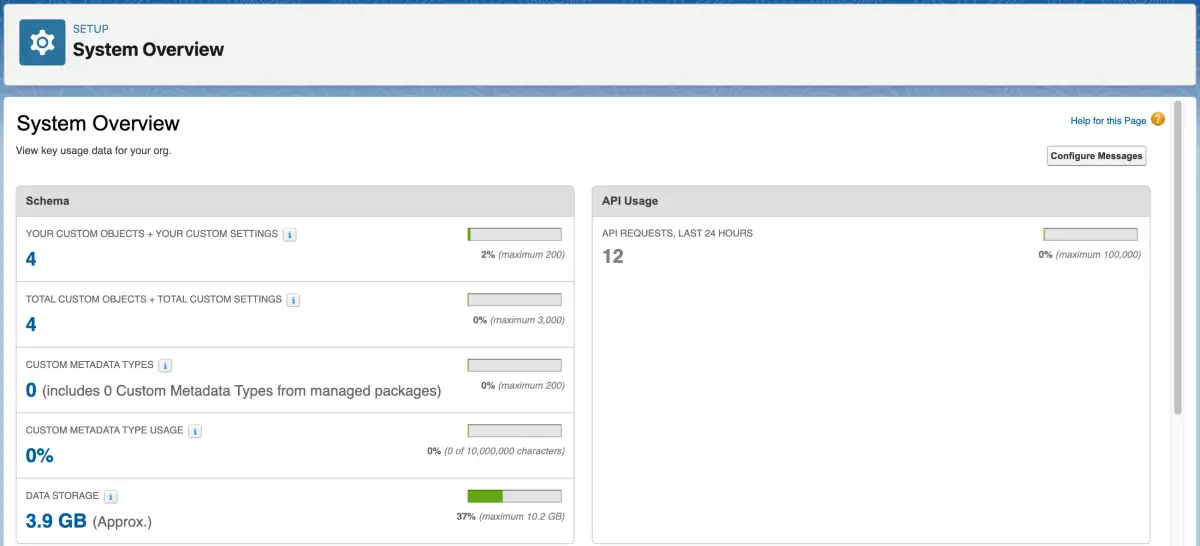Click info icon beside Data Storage

point(111,497)
